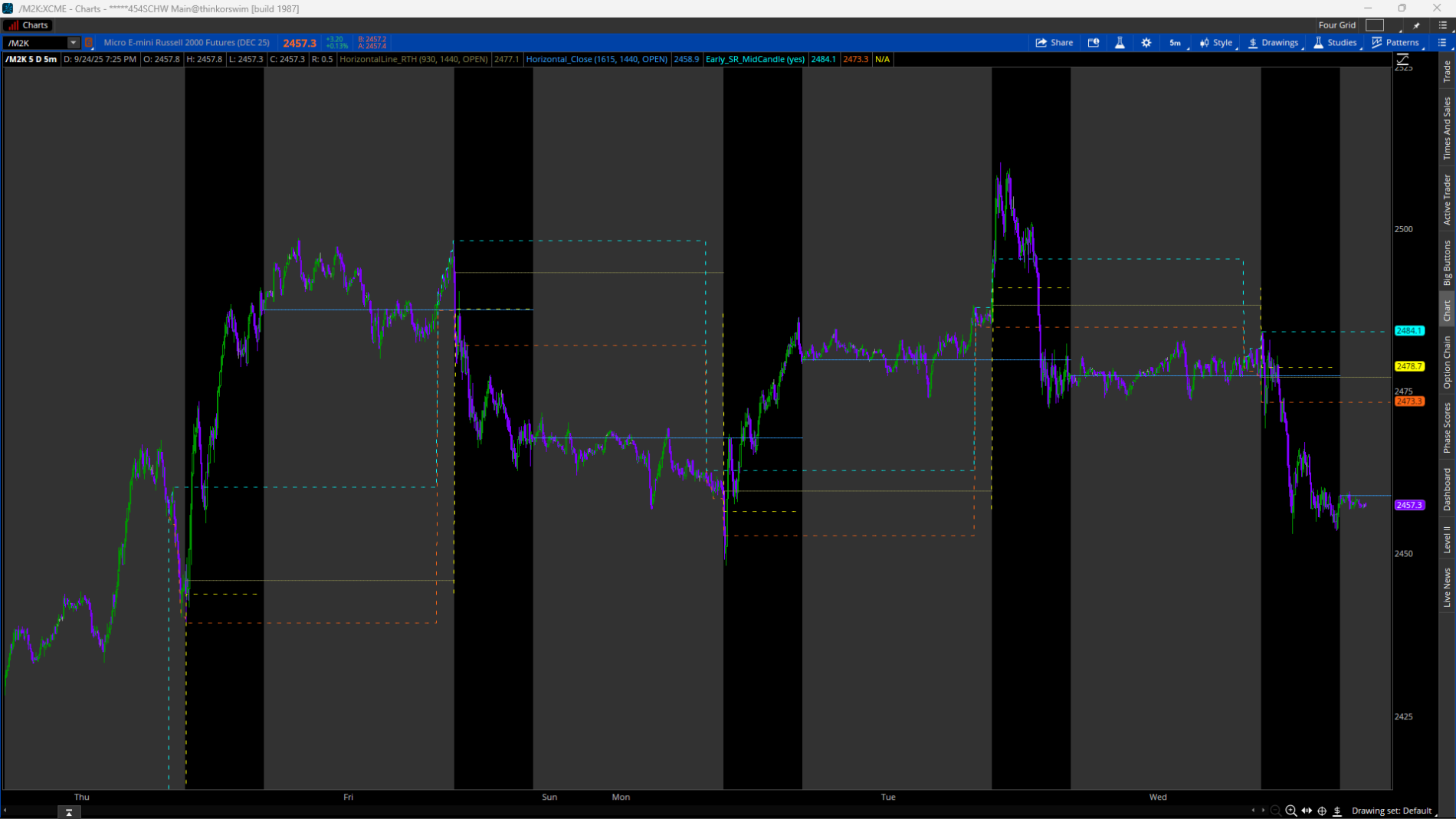Click the zoom in magnifier icon
This screenshot has height=819, width=1456.
coord(1291,811)
